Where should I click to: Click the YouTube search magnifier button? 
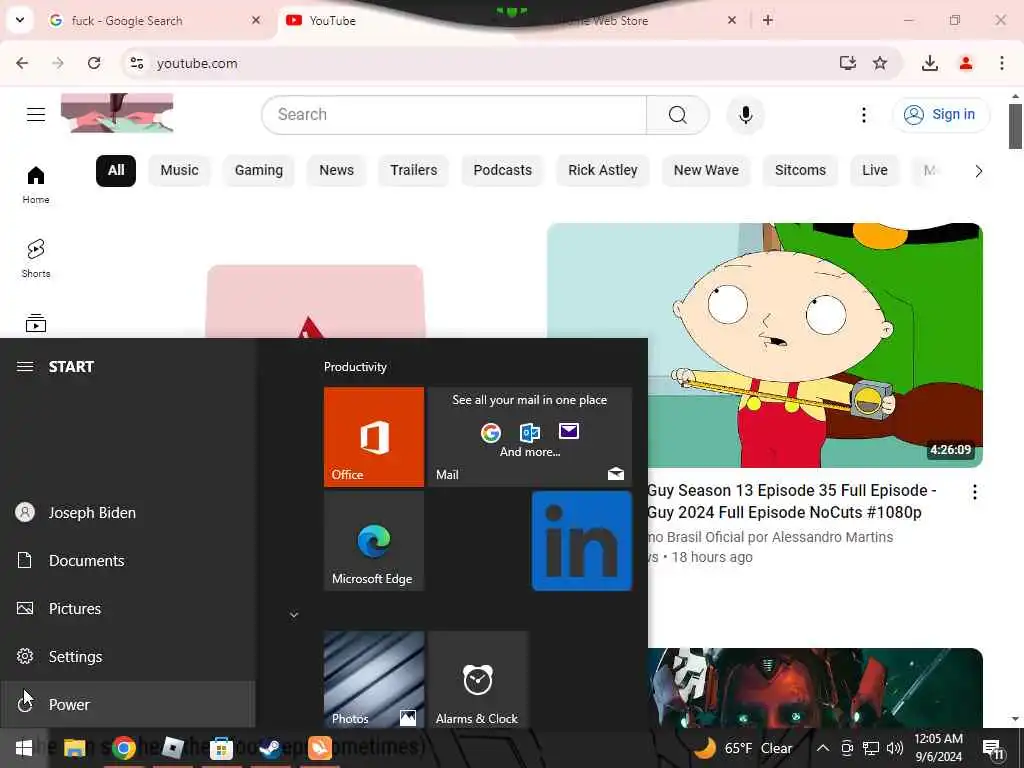[x=678, y=115]
